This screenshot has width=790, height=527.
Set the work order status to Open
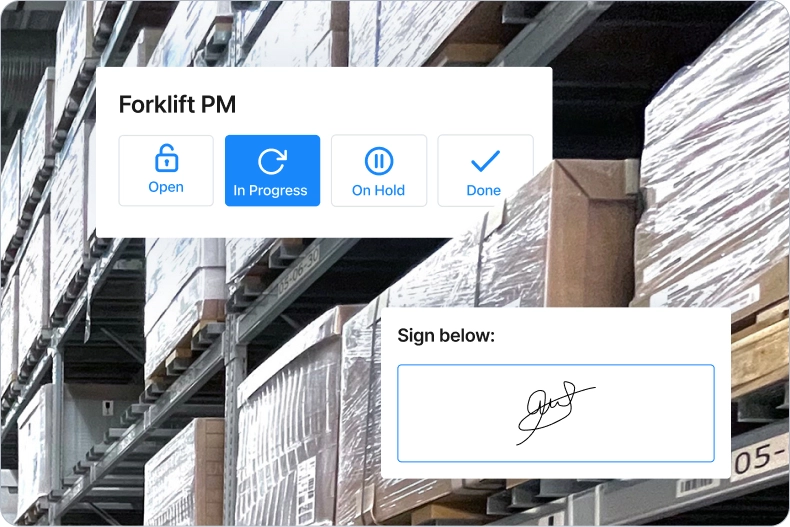pos(166,170)
